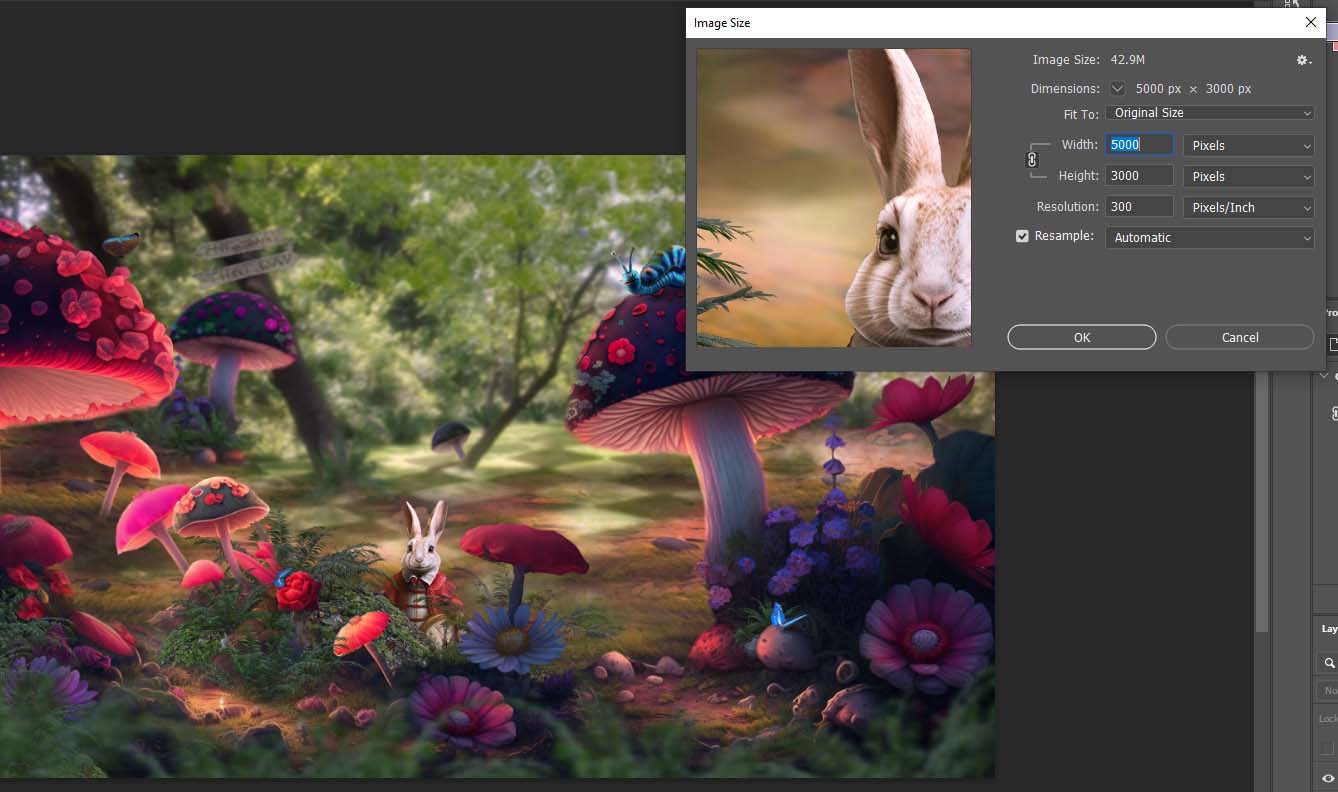Open the Height units dropdown
Screen dimensions: 1338x792
tap(1248, 177)
